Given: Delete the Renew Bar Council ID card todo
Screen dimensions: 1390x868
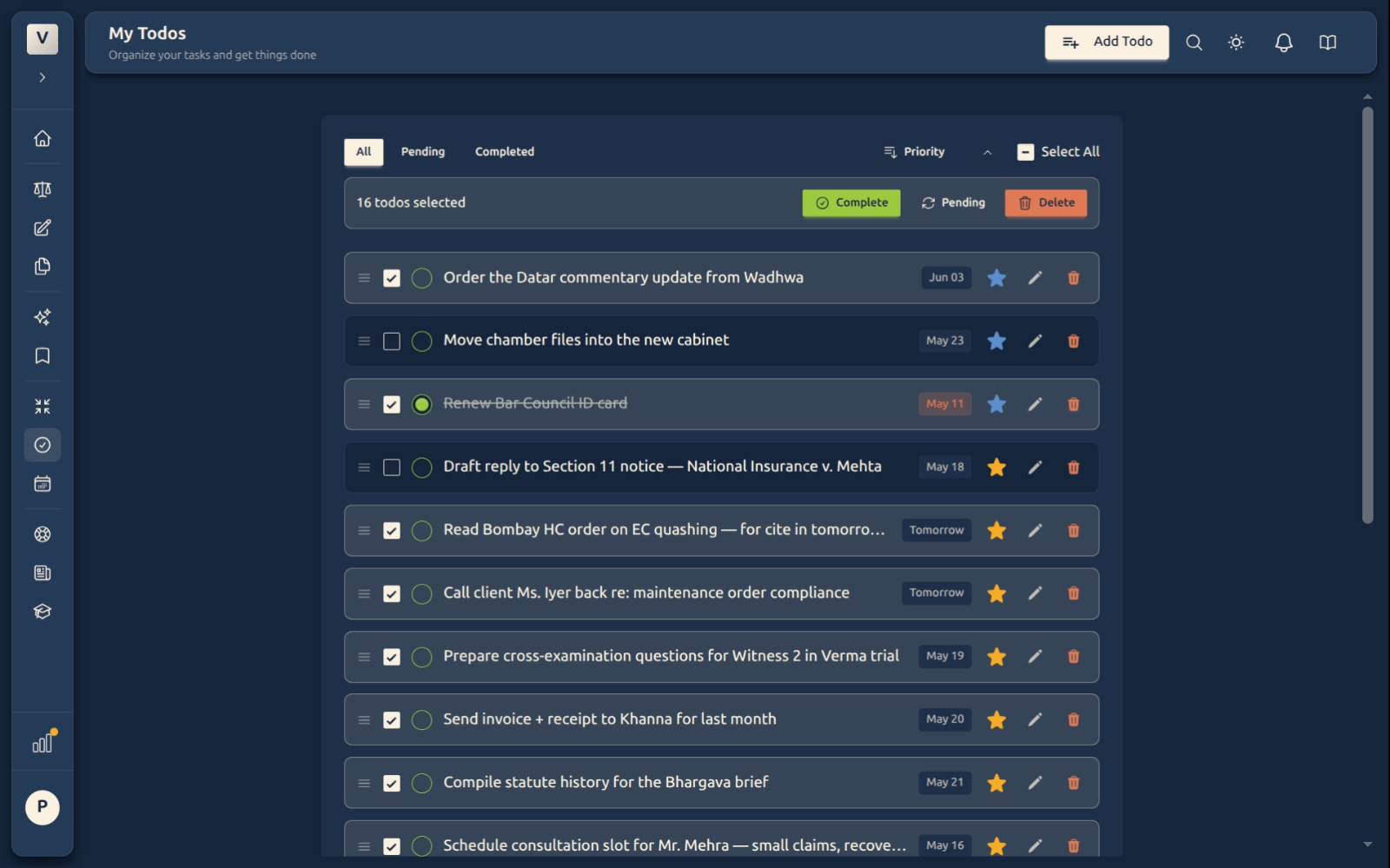Looking at the screenshot, I should (1073, 404).
